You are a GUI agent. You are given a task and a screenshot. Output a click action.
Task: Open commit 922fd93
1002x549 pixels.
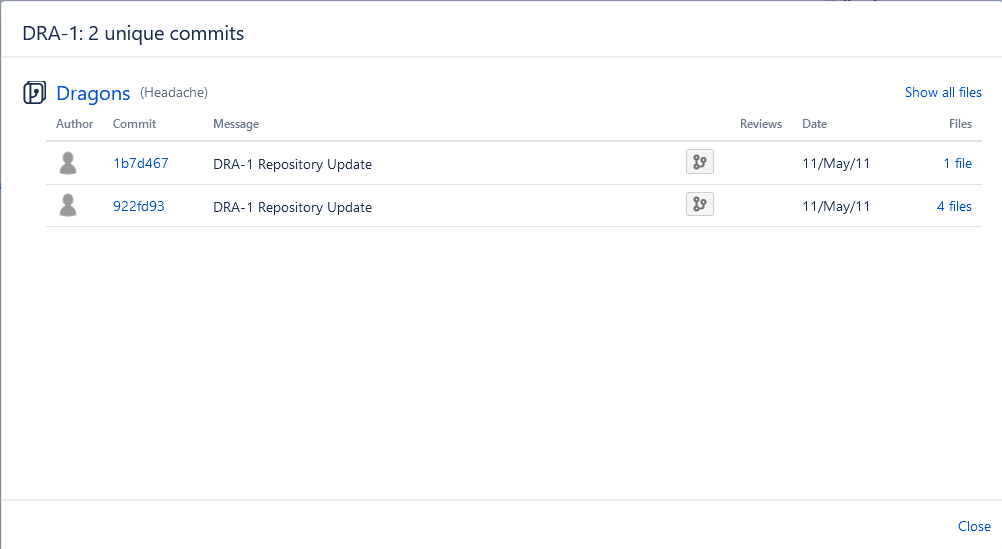[139, 206]
